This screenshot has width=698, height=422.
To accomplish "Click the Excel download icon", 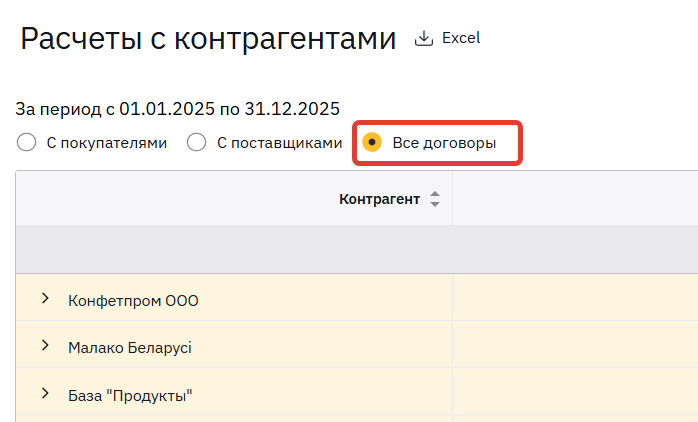I will tap(424, 38).
